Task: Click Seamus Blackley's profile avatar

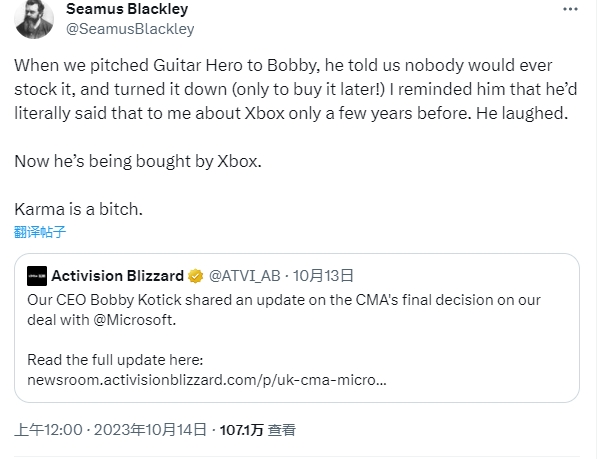Action: pos(33,18)
